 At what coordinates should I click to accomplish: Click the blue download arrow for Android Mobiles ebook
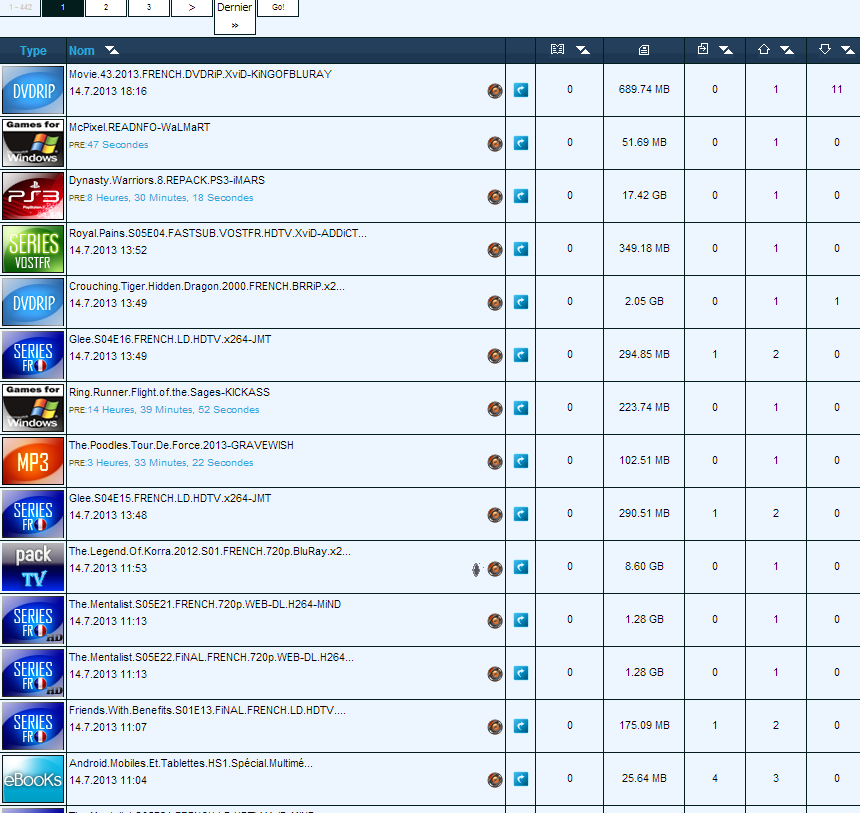click(520, 779)
